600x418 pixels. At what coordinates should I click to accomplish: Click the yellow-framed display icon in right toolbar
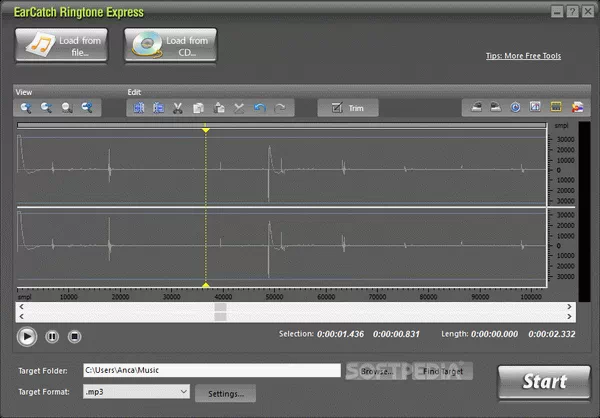(556, 107)
